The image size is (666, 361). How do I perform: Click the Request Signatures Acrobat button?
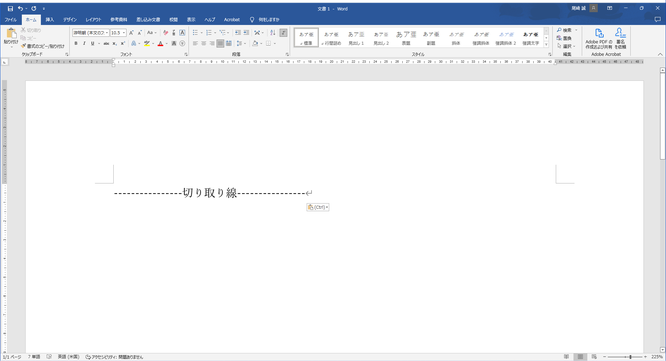(620, 39)
